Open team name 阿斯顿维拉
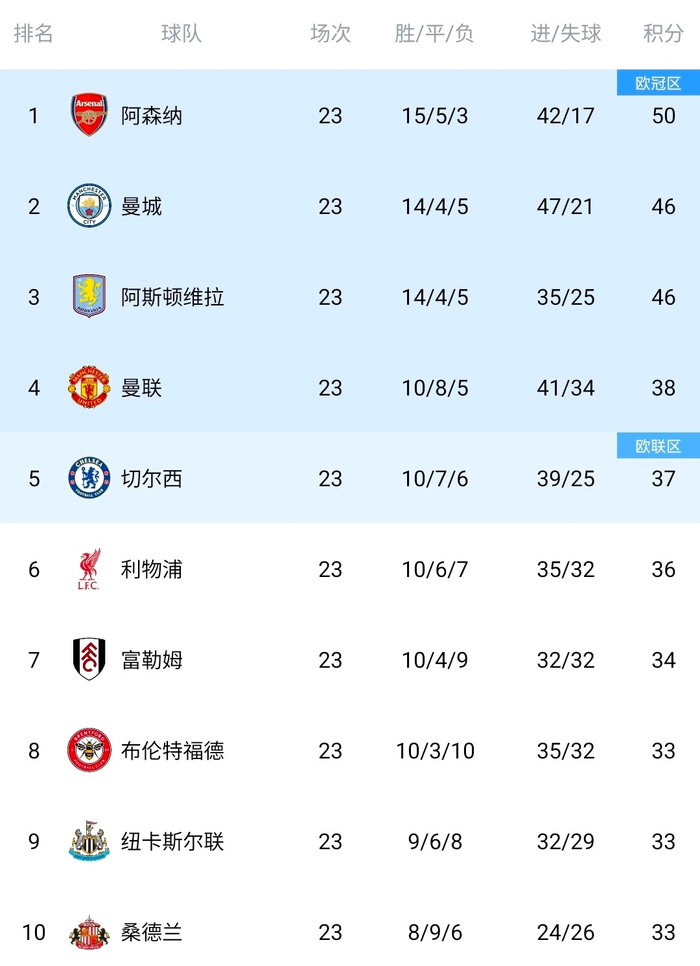The height and width of the screenshot is (966, 700). click(x=172, y=297)
